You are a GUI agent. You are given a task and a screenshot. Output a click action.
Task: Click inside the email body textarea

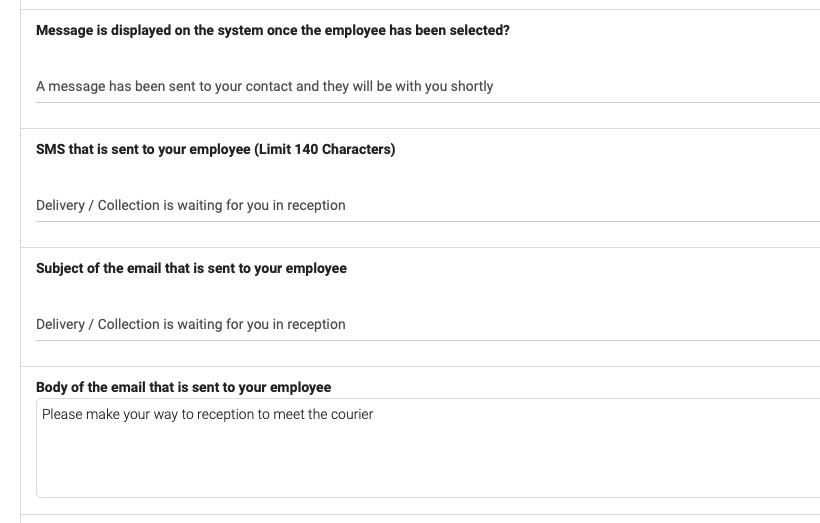428,448
